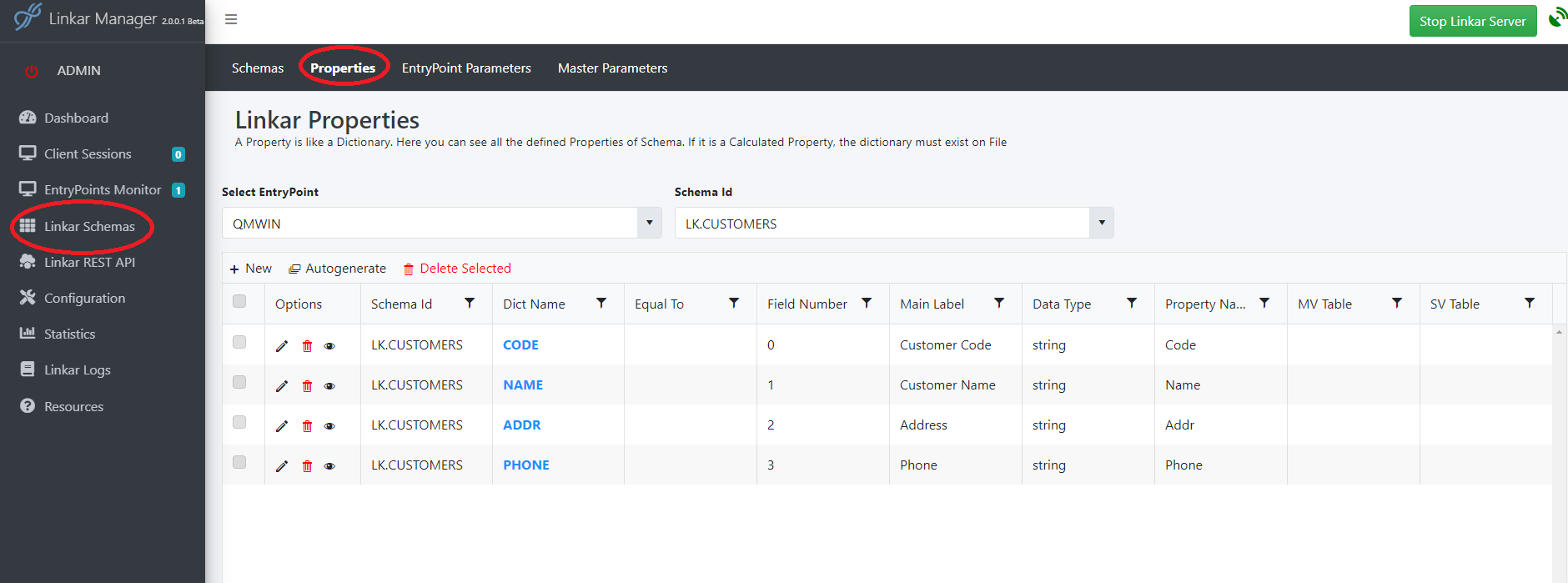Click the Linkar Manager logo icon

click(x=28, y=17)
